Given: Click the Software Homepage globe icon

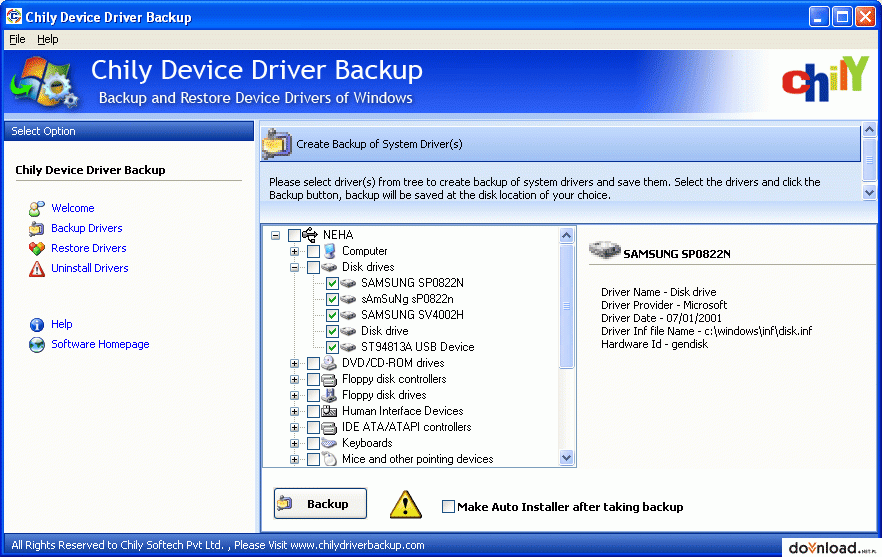Looking at the screenshot, I should pyautogui.click(x=37, y=345).
